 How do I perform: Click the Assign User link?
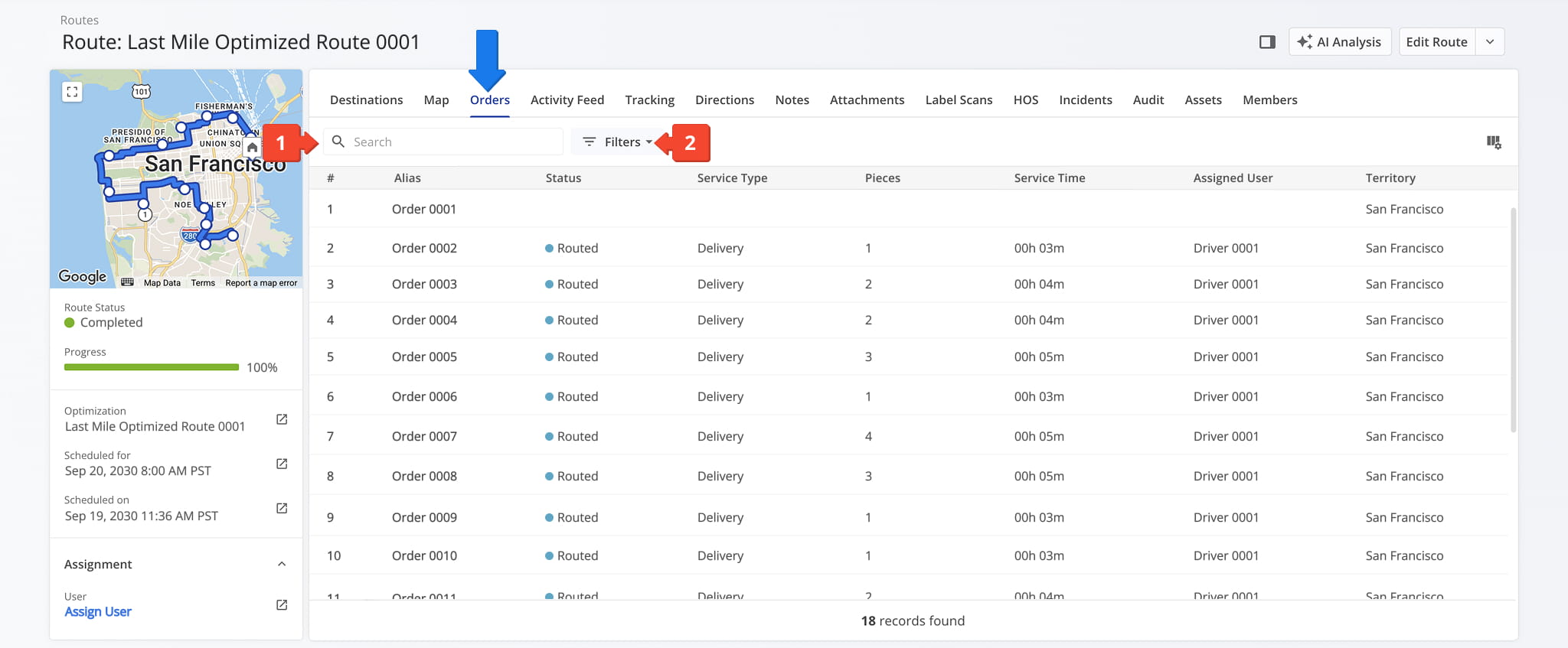pyautogui.click(x=98, y=611)
